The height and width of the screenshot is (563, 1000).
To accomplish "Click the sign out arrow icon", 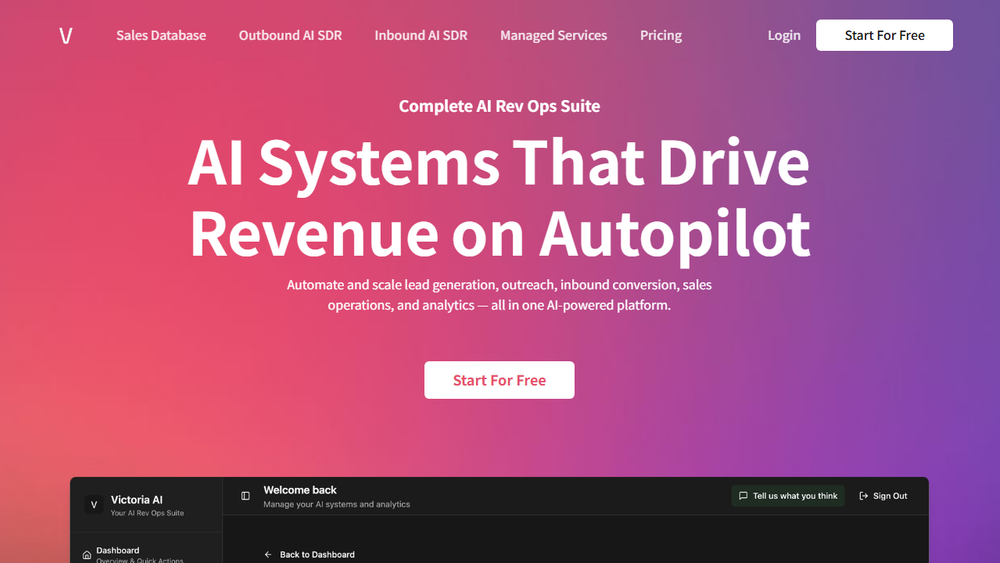I will click(864, 495).
